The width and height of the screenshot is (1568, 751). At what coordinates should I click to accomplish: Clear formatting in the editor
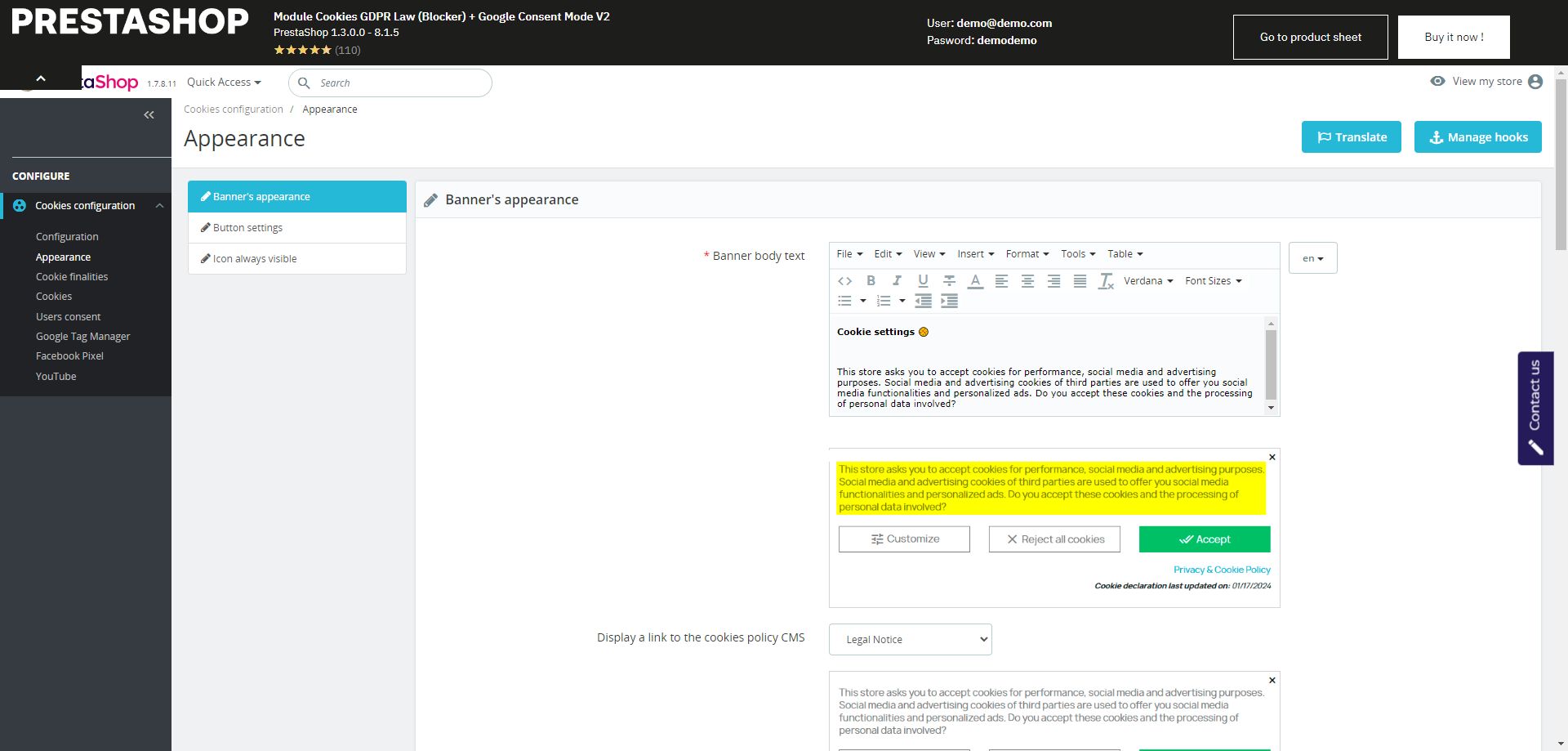point(1106,281)
